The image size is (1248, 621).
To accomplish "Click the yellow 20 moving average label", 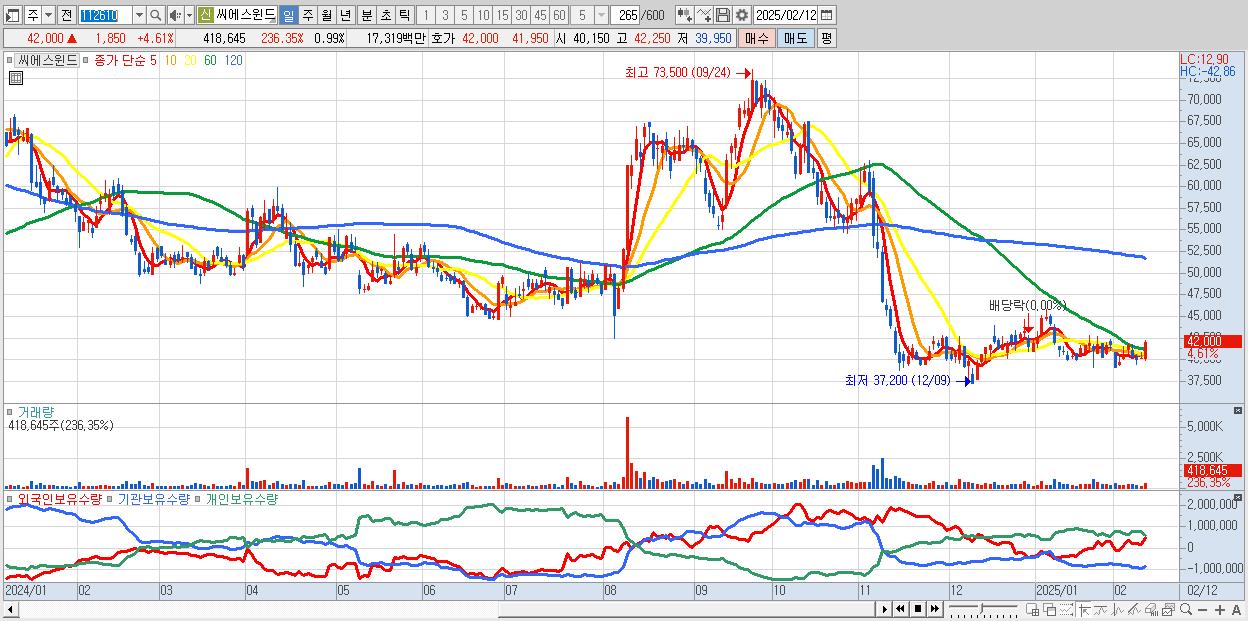I will pos(190,61).
